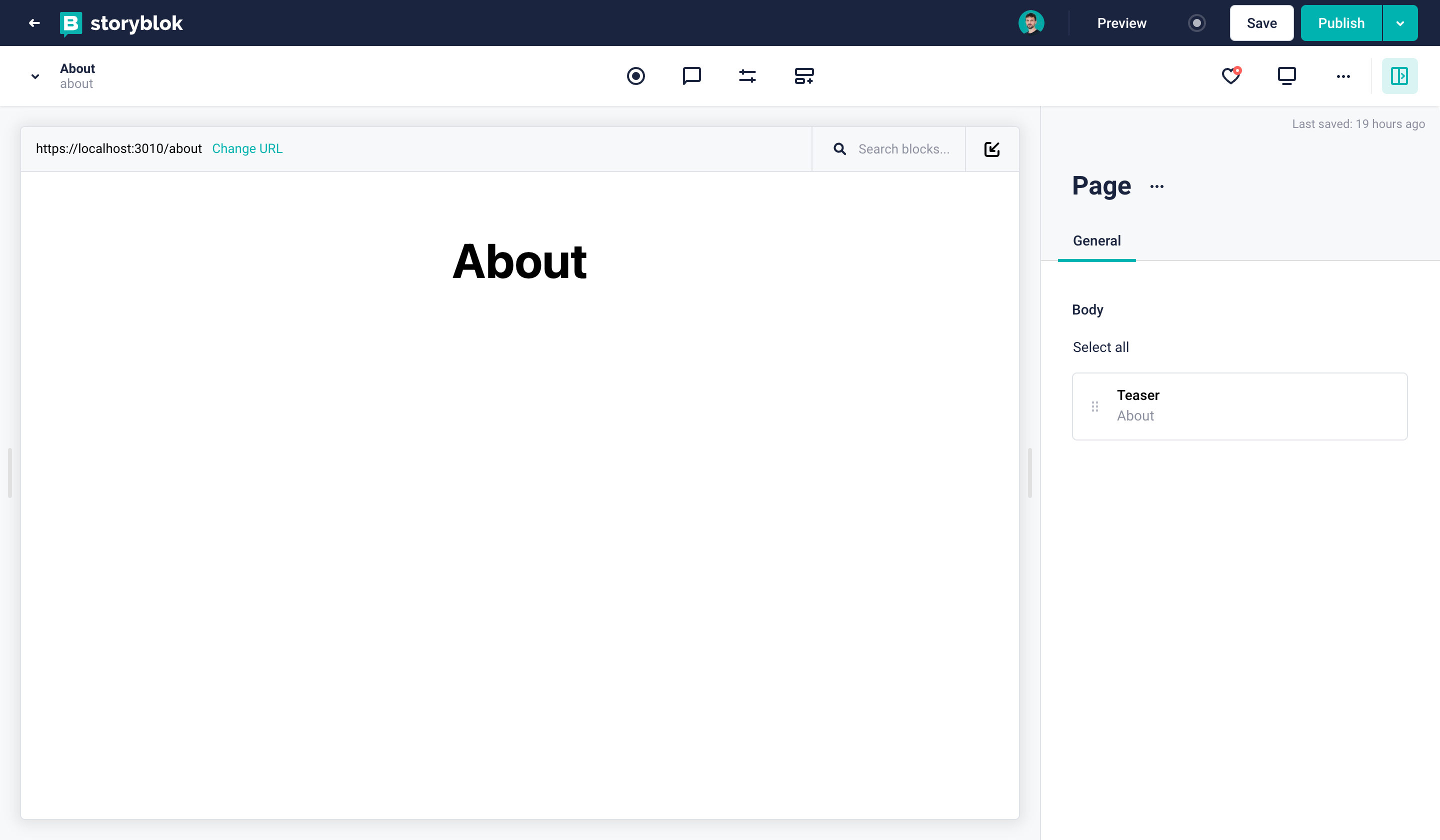Click the add block form icon
Viewport: 1440px width, 840px height.
click(804, 76)
